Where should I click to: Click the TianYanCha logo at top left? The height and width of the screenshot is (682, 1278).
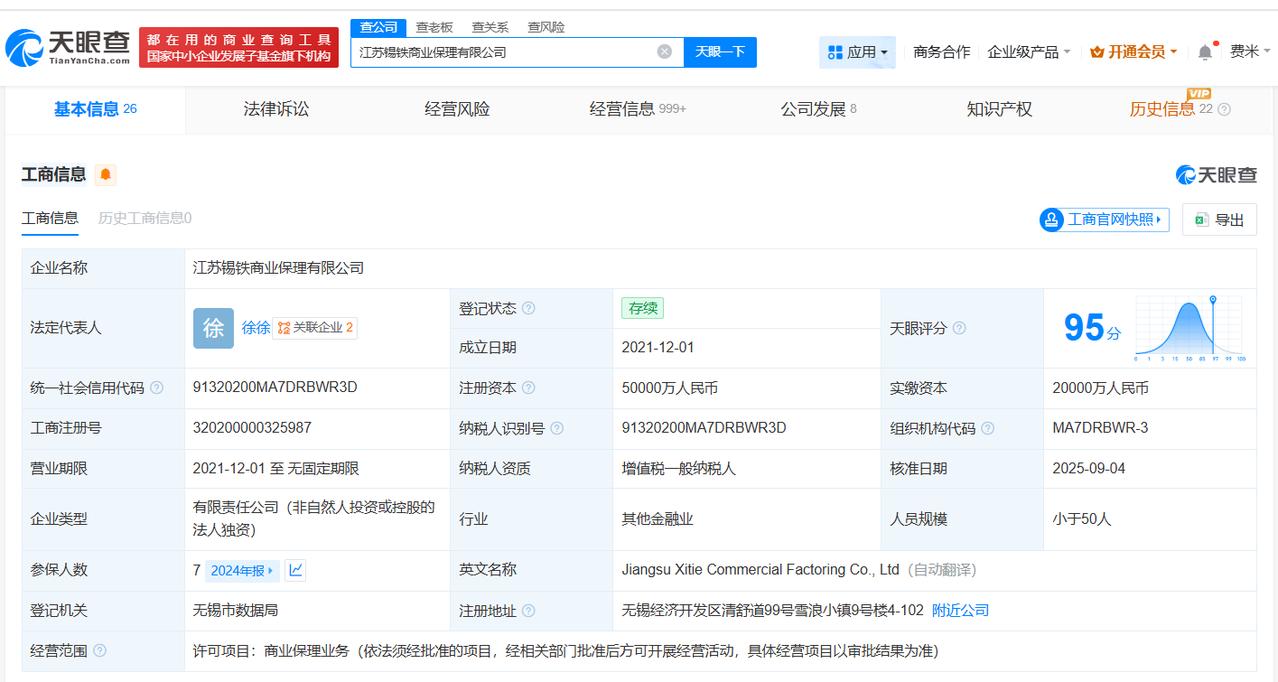(x=68, y=47)
